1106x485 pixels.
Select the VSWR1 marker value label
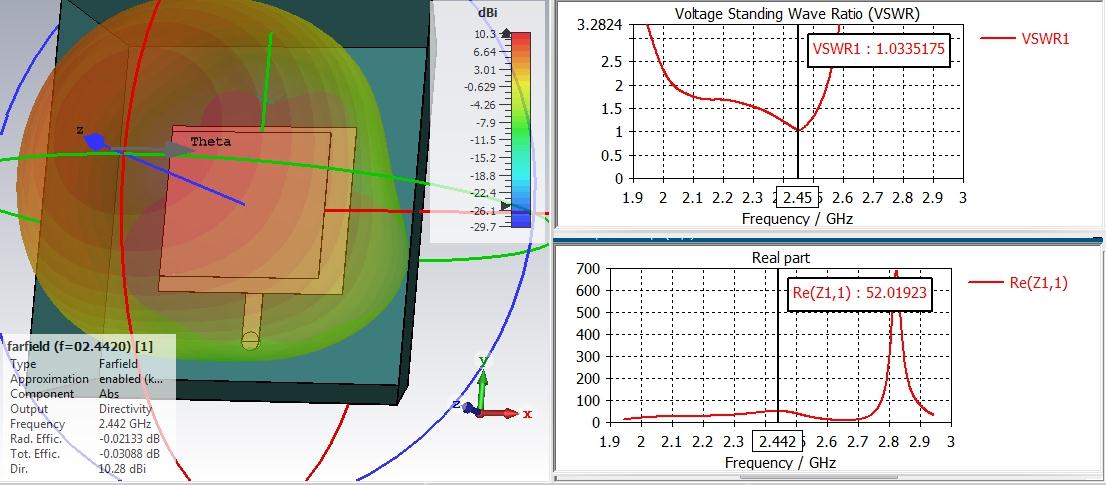pos(878,47)
